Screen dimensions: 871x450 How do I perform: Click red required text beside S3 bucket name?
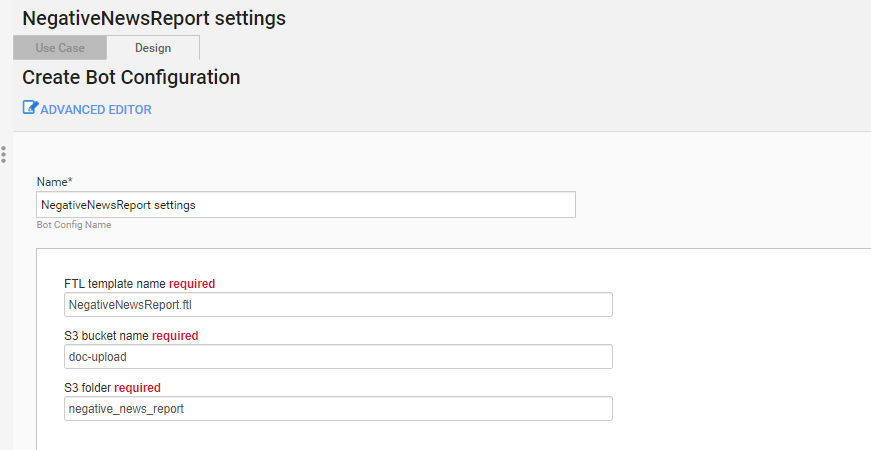click(175, 336)
